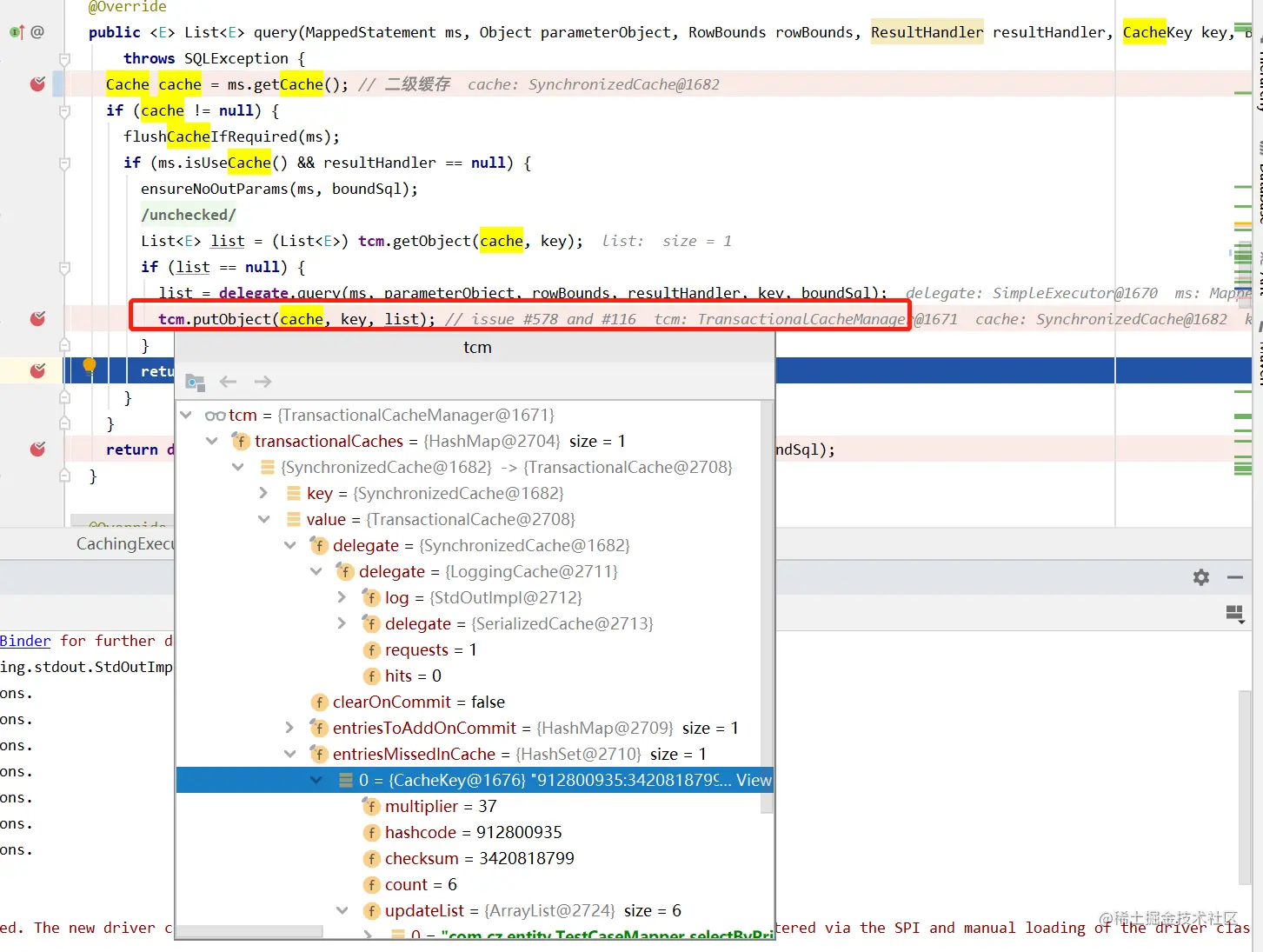Viewport: 1263px width, 952px height.
Task: Fold the 'if (ms.isUseCache()' code block
Action: click(64, 163)
